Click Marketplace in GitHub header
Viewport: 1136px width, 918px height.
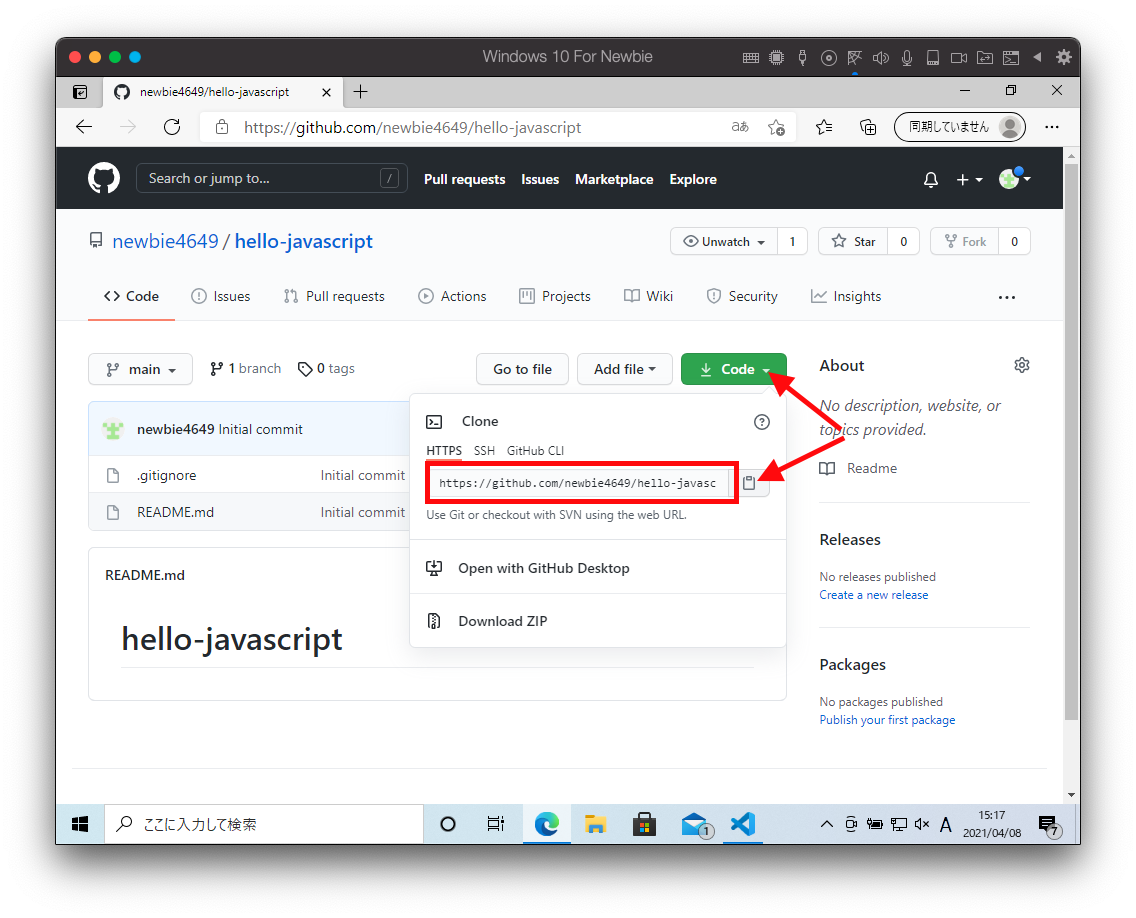point(614,180)
